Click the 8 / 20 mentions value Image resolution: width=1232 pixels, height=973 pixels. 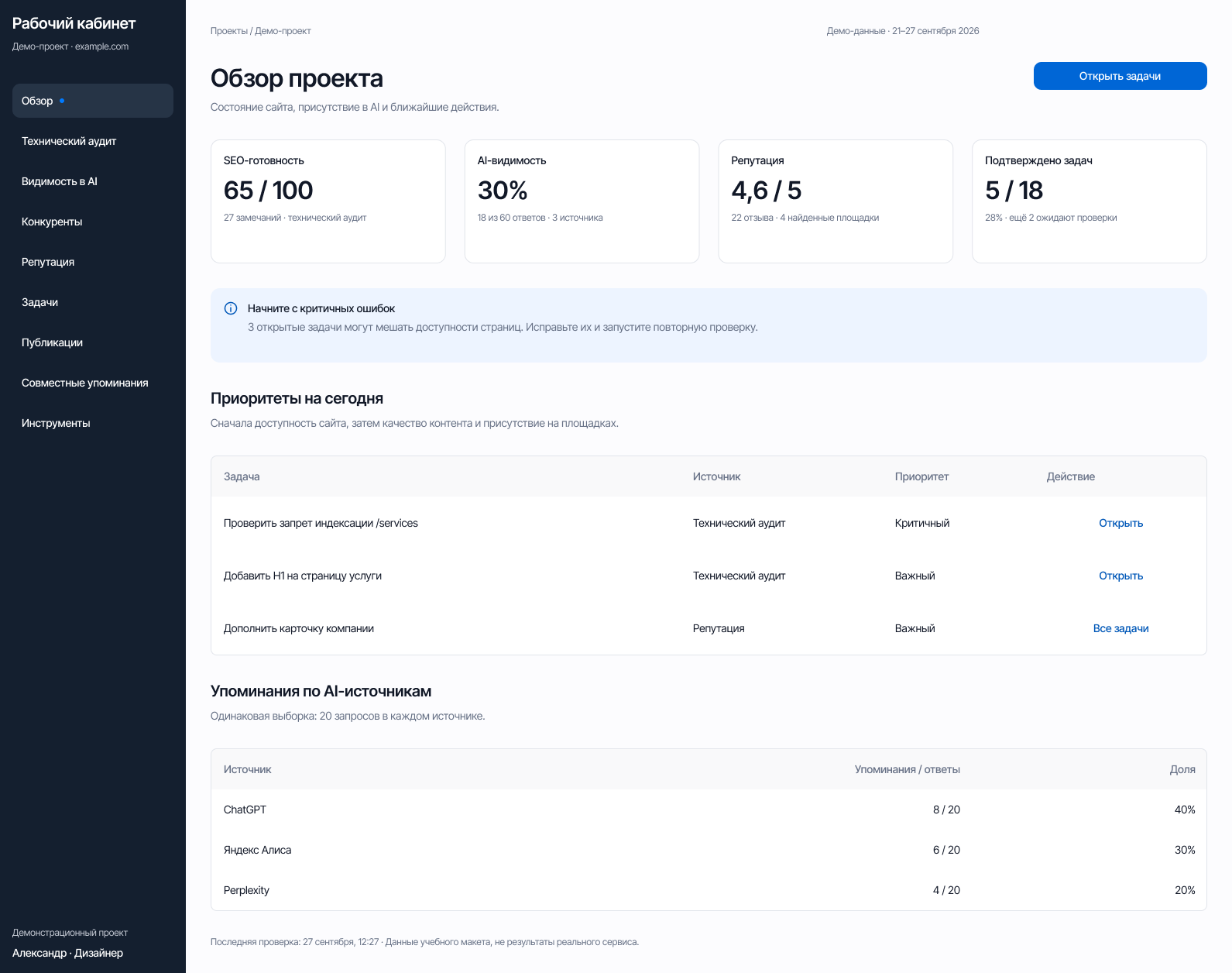946,810
